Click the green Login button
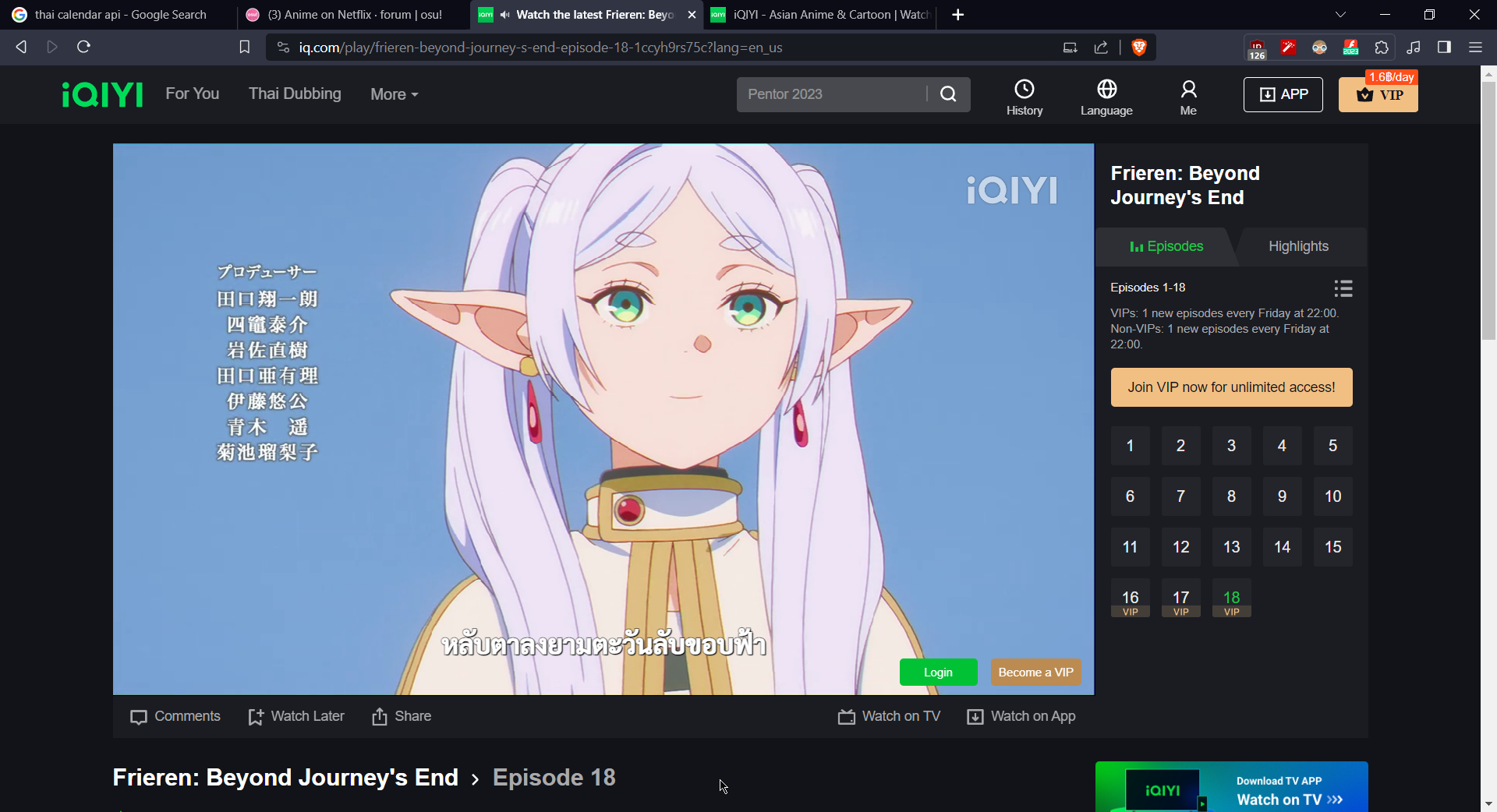The height and width of the screenshot is (812, 1497). tap(938, 673)
